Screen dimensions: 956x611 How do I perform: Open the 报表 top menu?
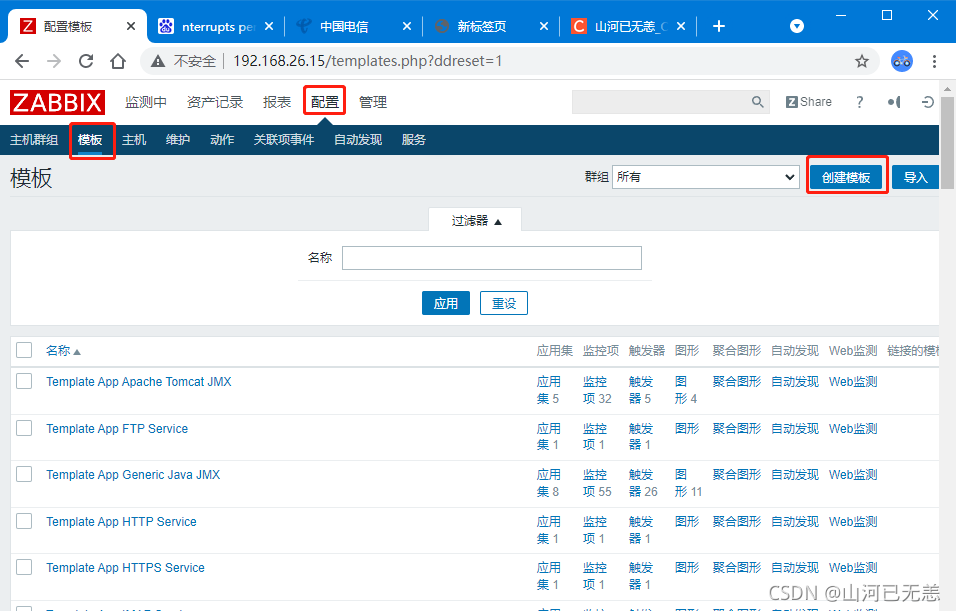pos(277,102)
